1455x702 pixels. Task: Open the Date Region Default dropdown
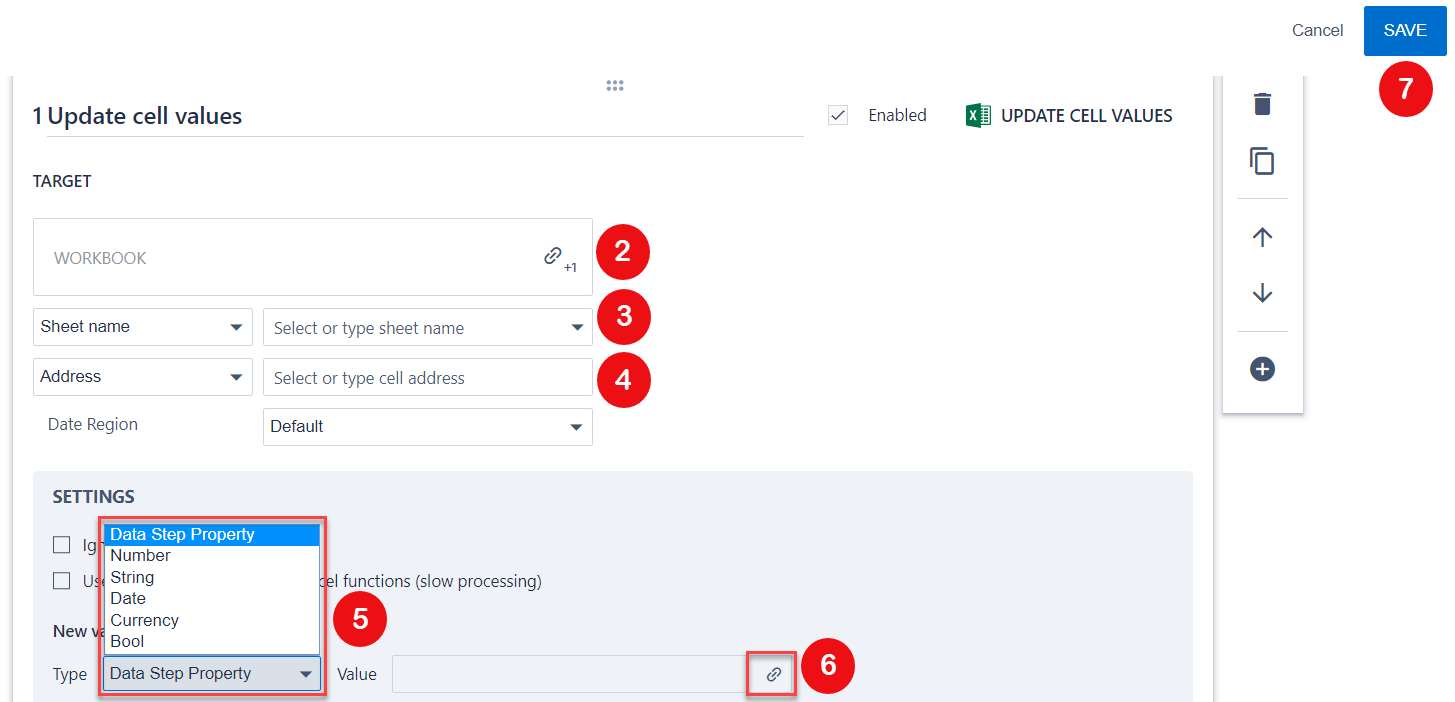(427, 427)
